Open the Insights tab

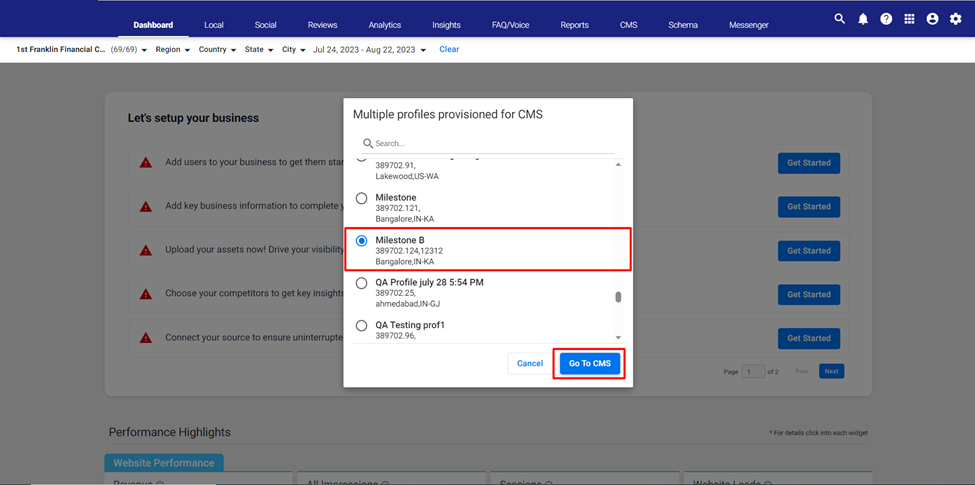pyautogui.click(x=446, y=25)
